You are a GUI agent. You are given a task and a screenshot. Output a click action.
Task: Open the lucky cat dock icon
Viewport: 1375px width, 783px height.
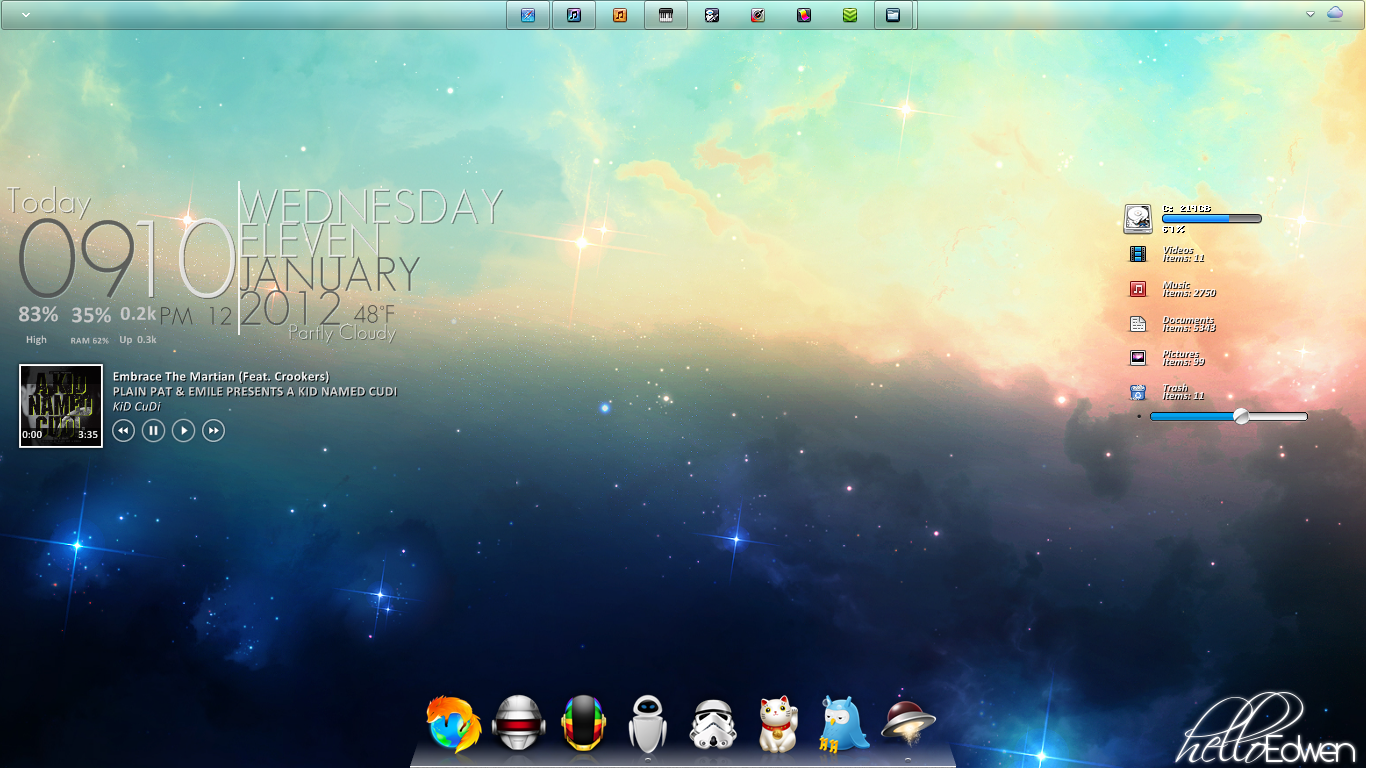coord(779,724)
